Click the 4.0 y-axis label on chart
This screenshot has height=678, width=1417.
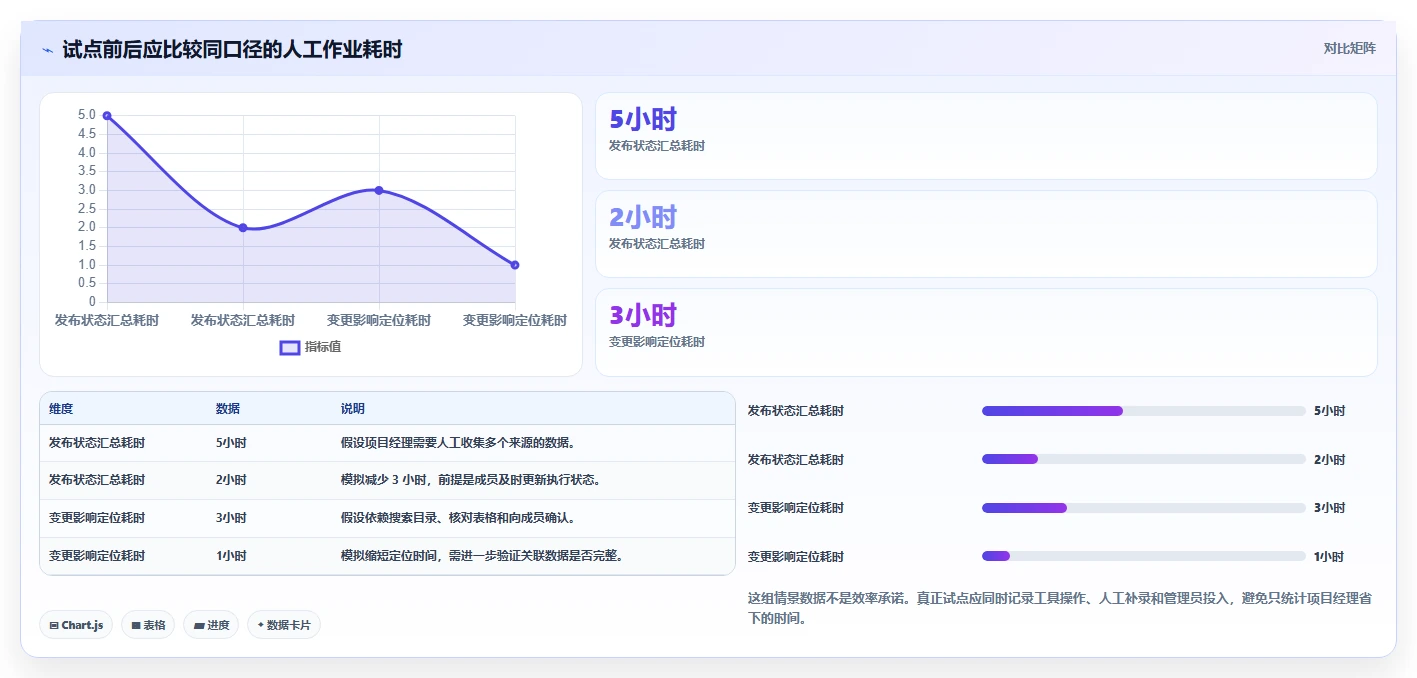coord(87,153)
